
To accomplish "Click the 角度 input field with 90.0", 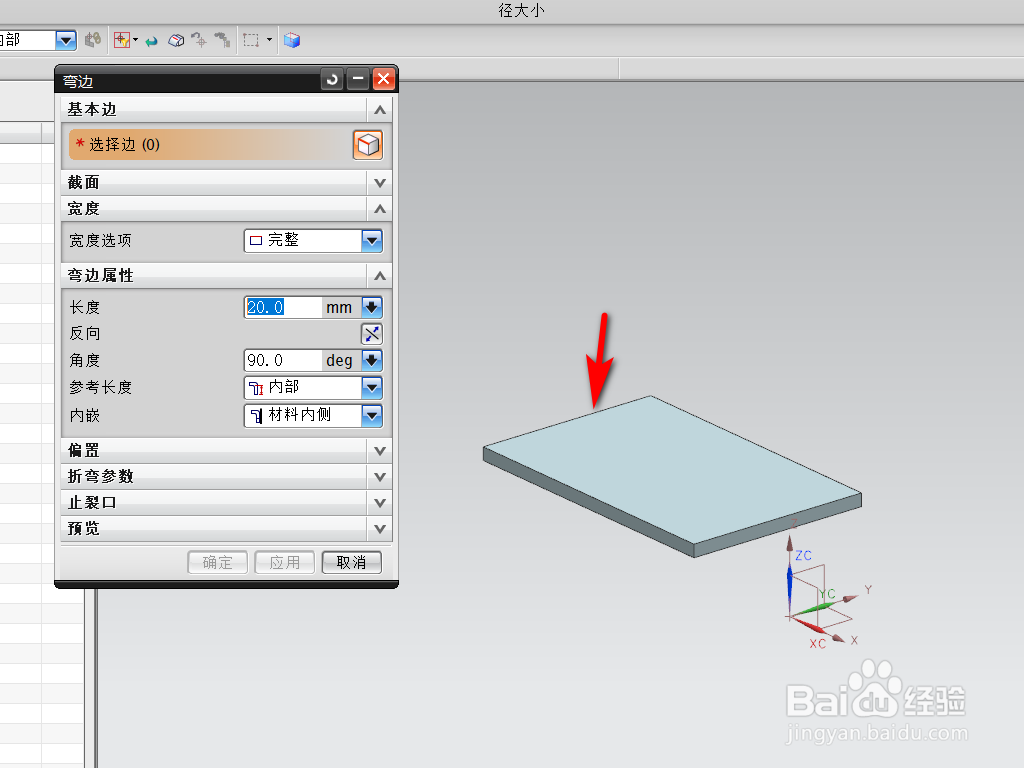I will (283, 360).
